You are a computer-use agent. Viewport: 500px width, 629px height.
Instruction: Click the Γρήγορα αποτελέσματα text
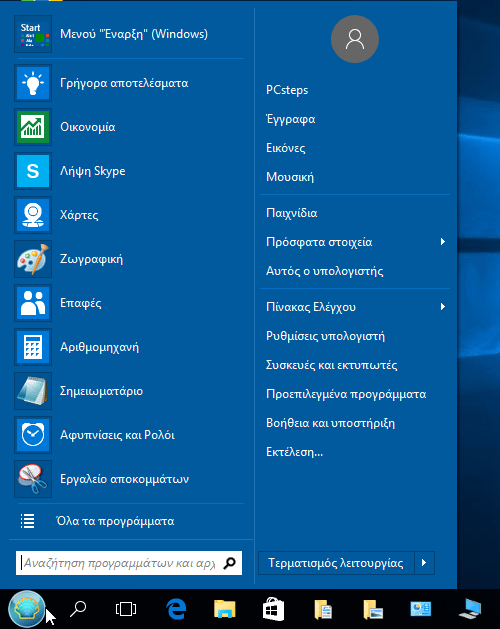[124, 83]
